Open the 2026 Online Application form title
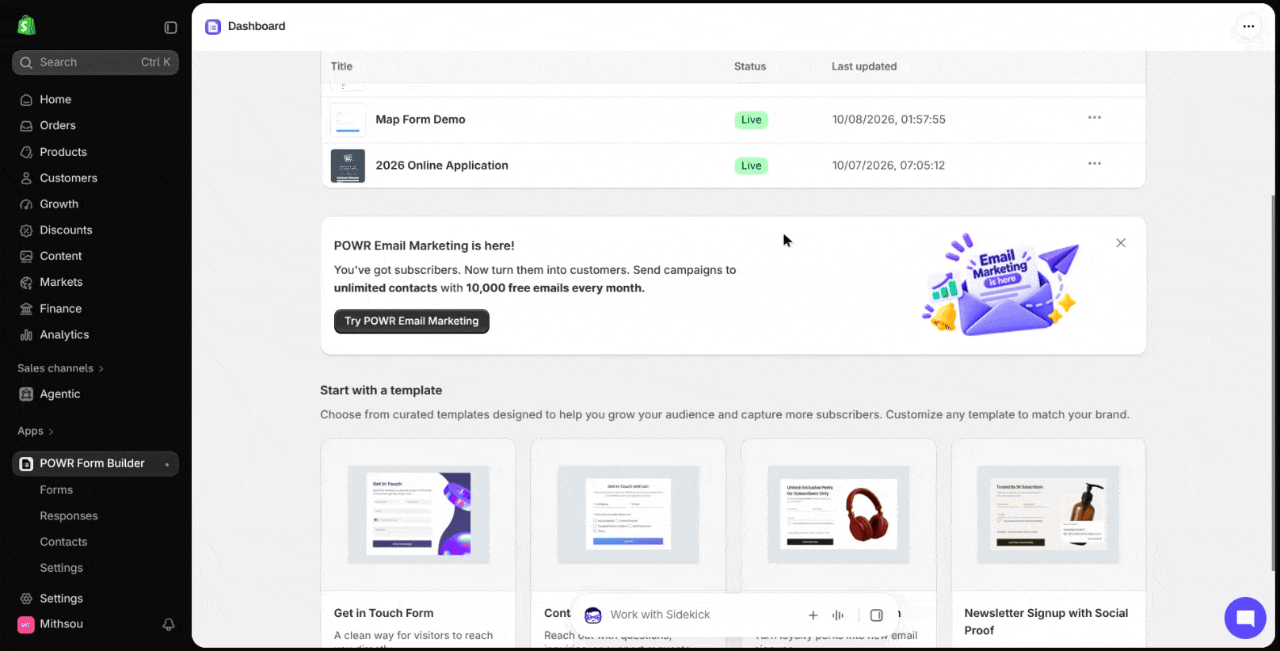The height and width of the screenshot is (651, 1280). coord(442,165)
